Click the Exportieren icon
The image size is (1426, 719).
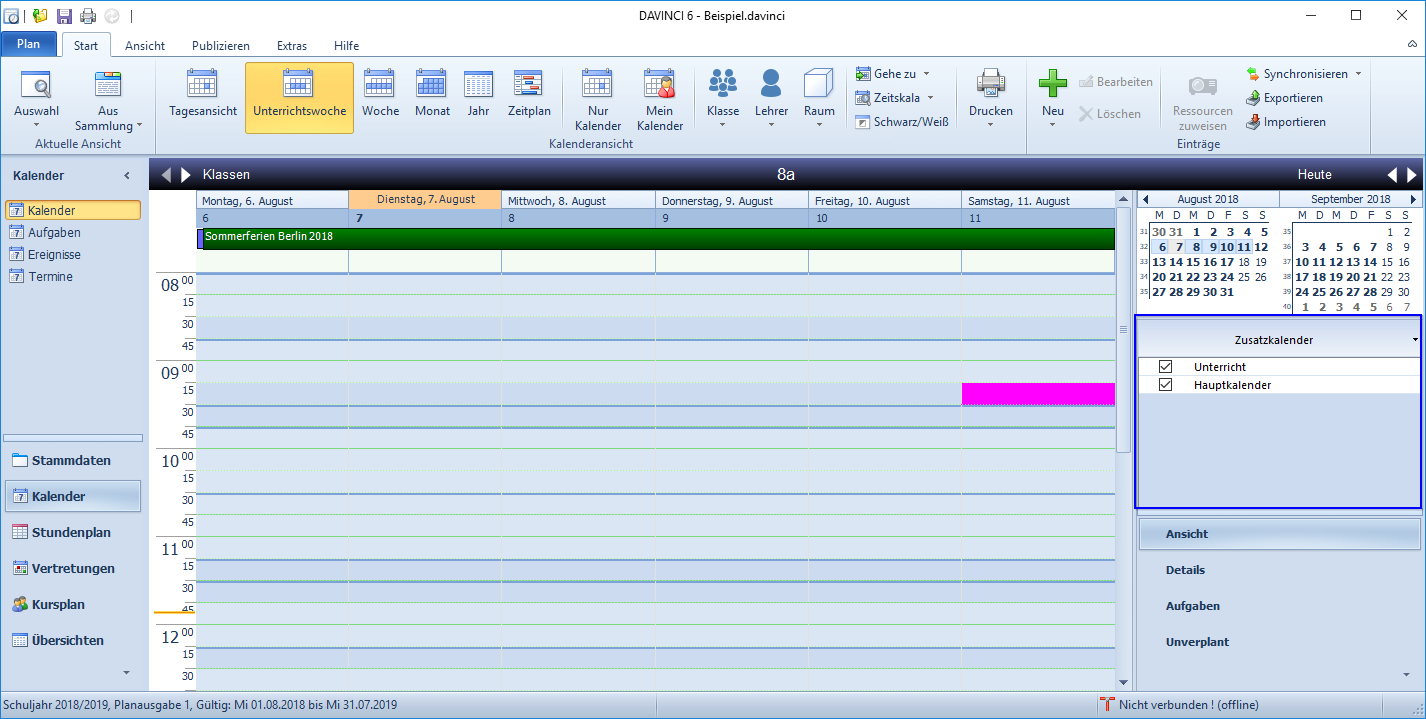[x=1253, y=98]
